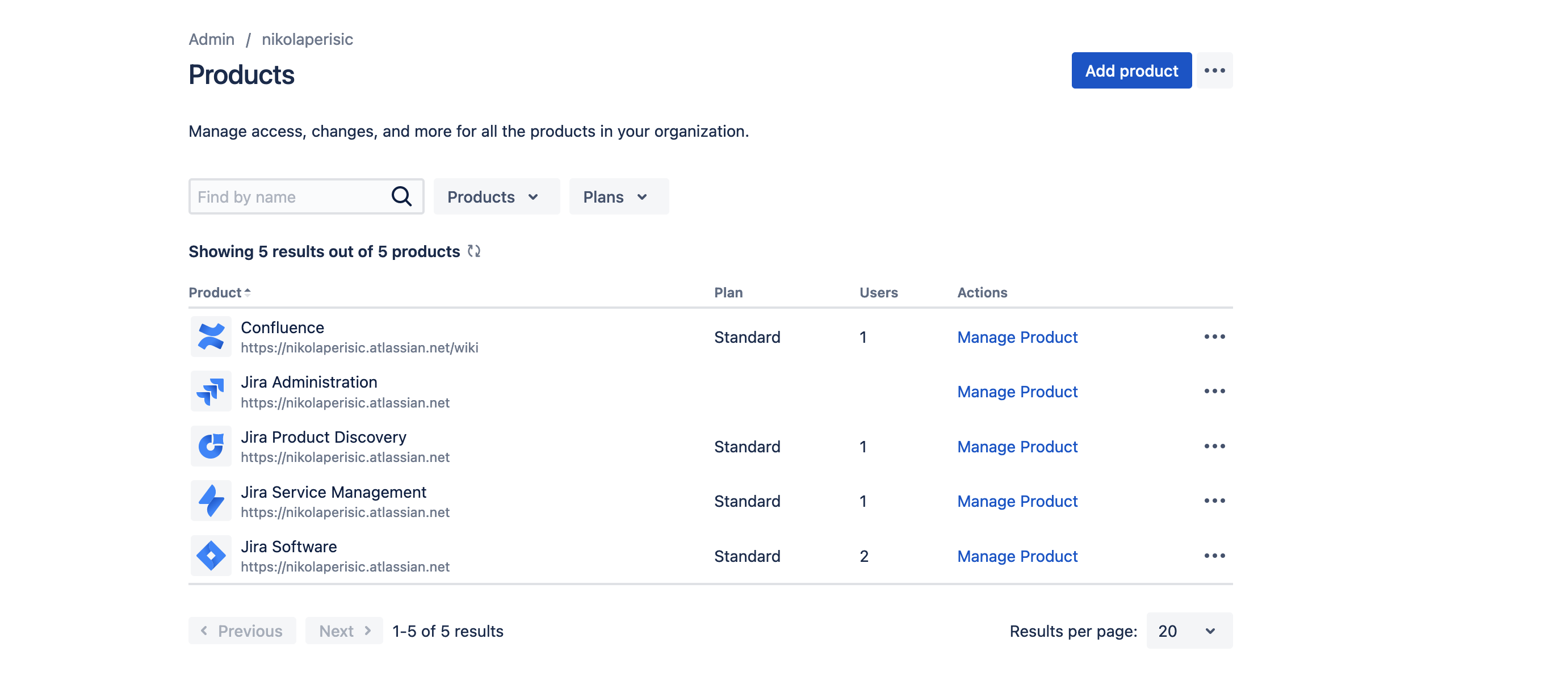Click the Add product button
The width and height of the screenshot is (1568, 689).
tap(1131, 70)
